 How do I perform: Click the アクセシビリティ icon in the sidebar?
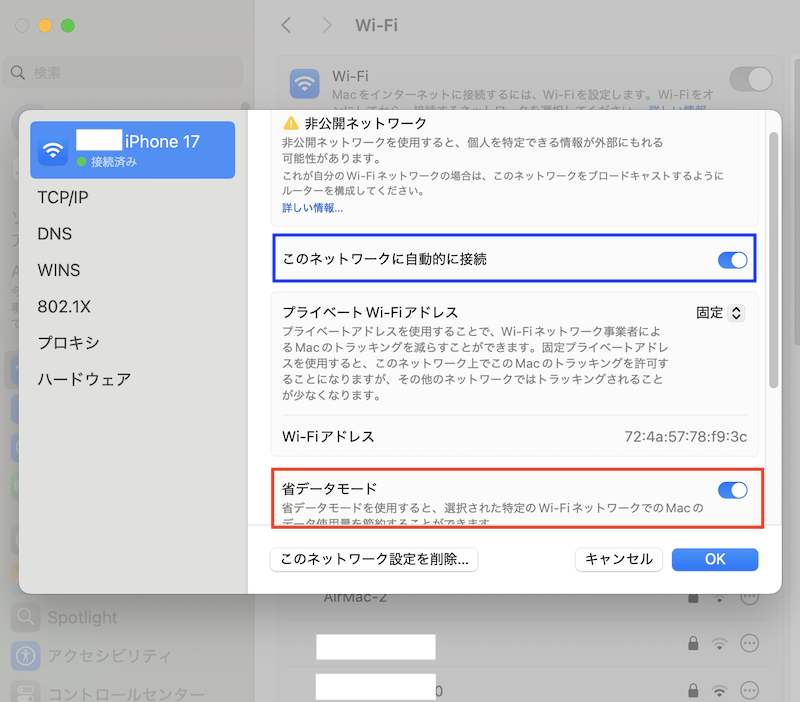[x=26, y=656]
